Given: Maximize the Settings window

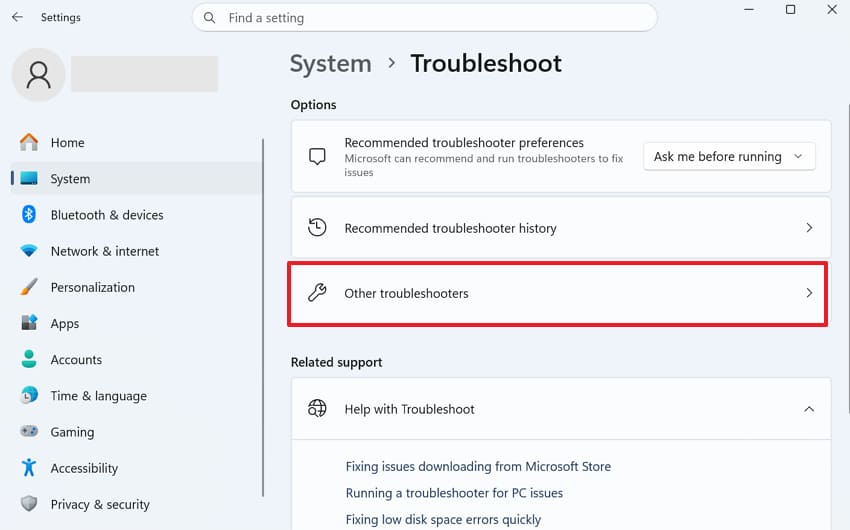Looking at the screenshot, I should (x=790, y=10).
